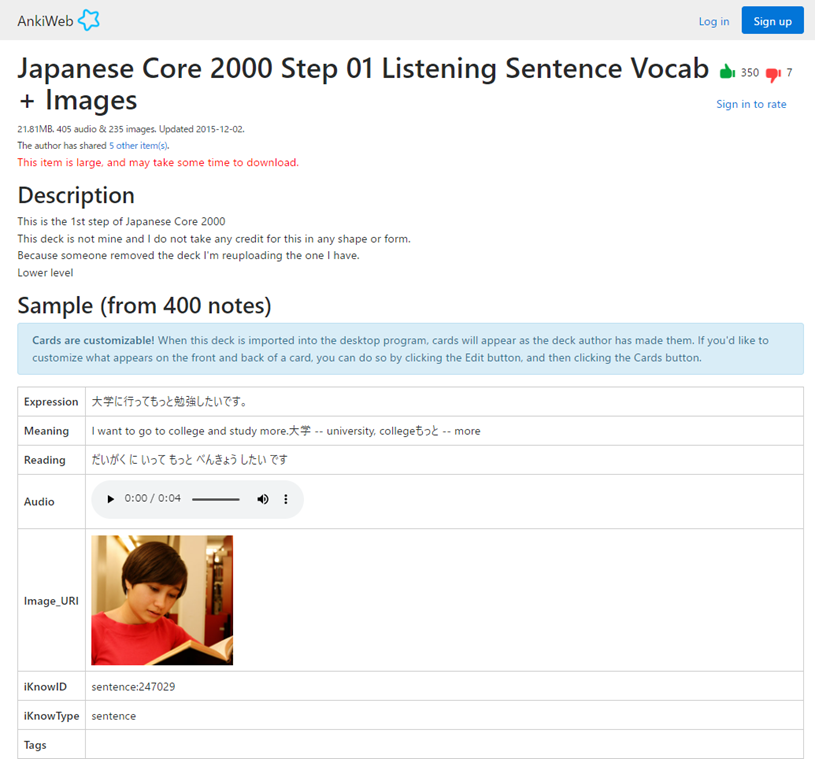Click the Audio field label
Viewport: 815px width, 759px height.
click(39, 502)
